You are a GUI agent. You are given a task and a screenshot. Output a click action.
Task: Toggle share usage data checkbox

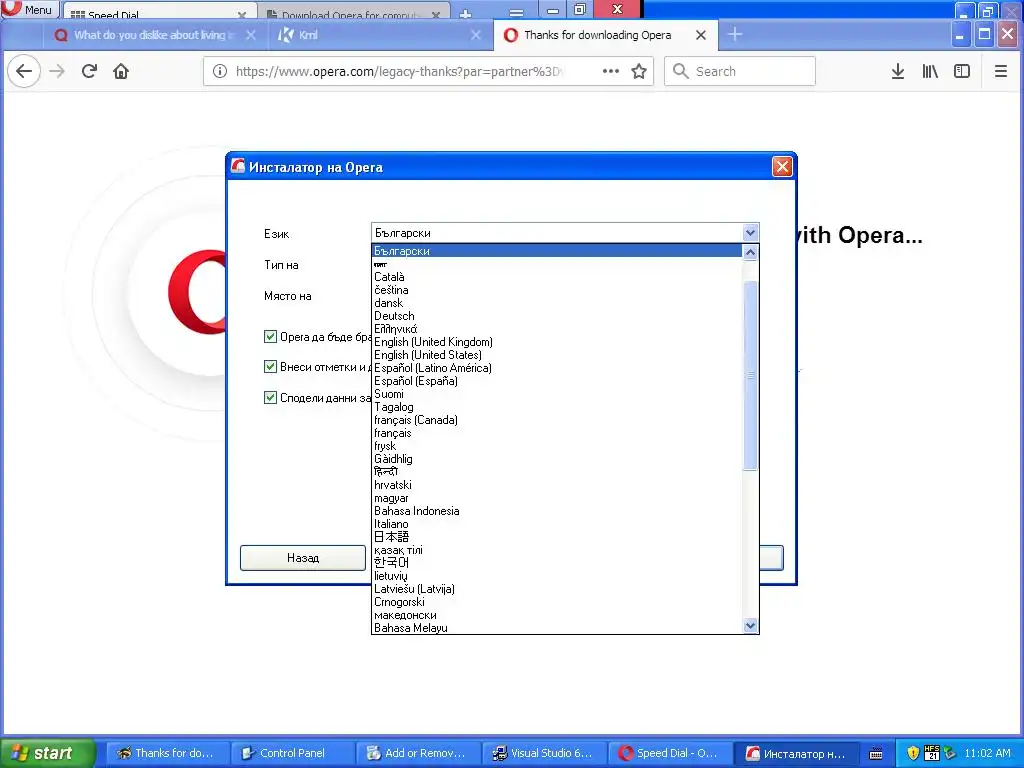(270, 397)
